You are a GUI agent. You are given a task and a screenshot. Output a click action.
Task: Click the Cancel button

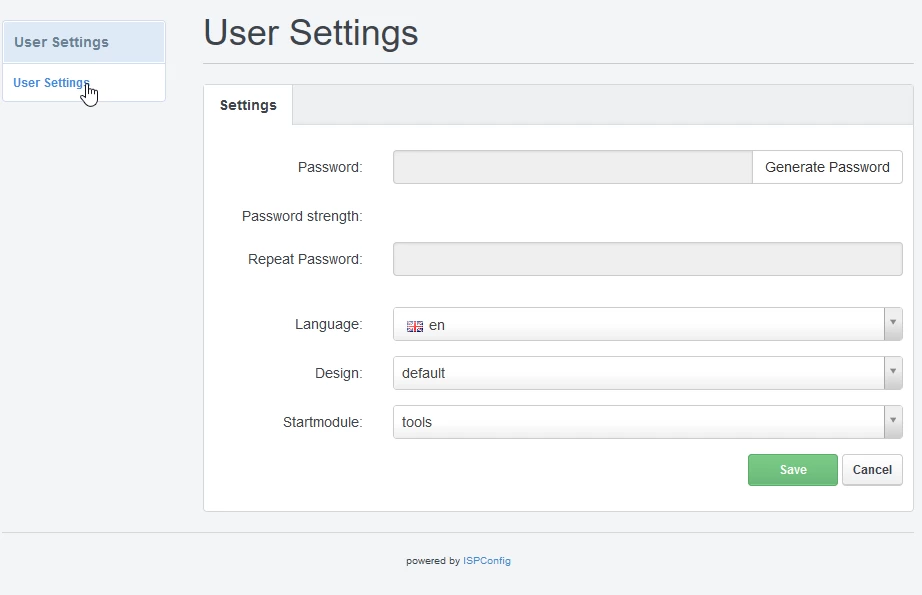[x=871, y=469]
